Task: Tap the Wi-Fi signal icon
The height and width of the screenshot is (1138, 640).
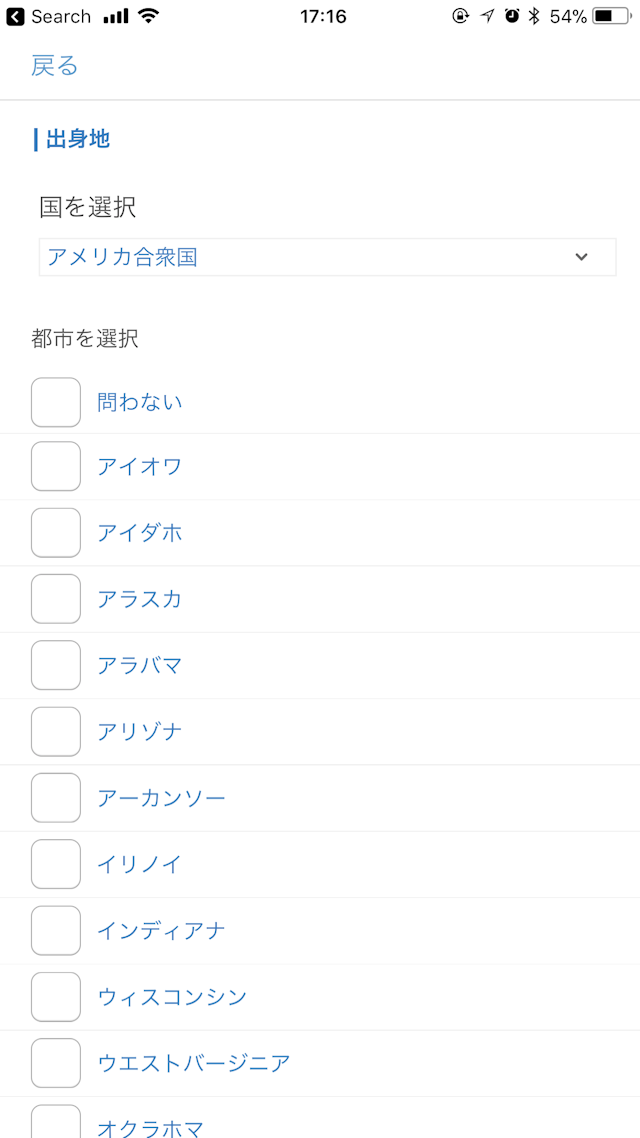Action: pos(149,16)
